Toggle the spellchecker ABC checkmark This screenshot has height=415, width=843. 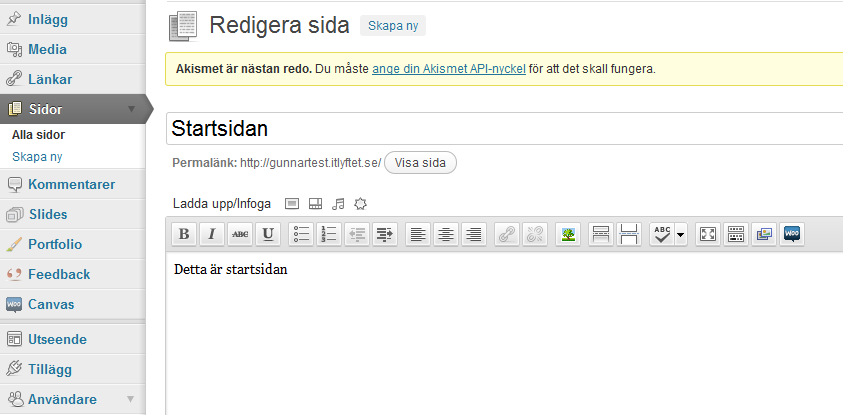coord(662,234)
